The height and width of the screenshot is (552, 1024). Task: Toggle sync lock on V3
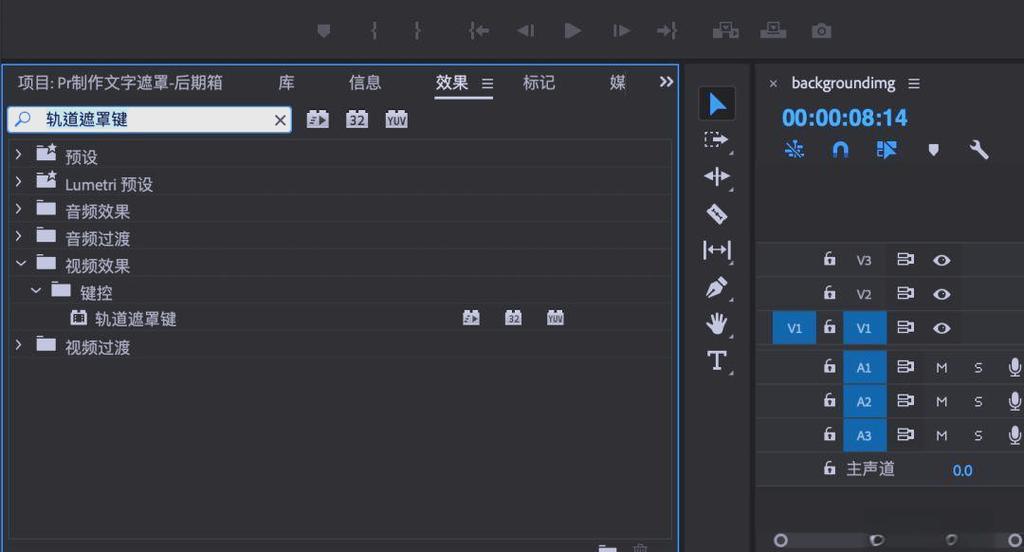pos(905,259)
